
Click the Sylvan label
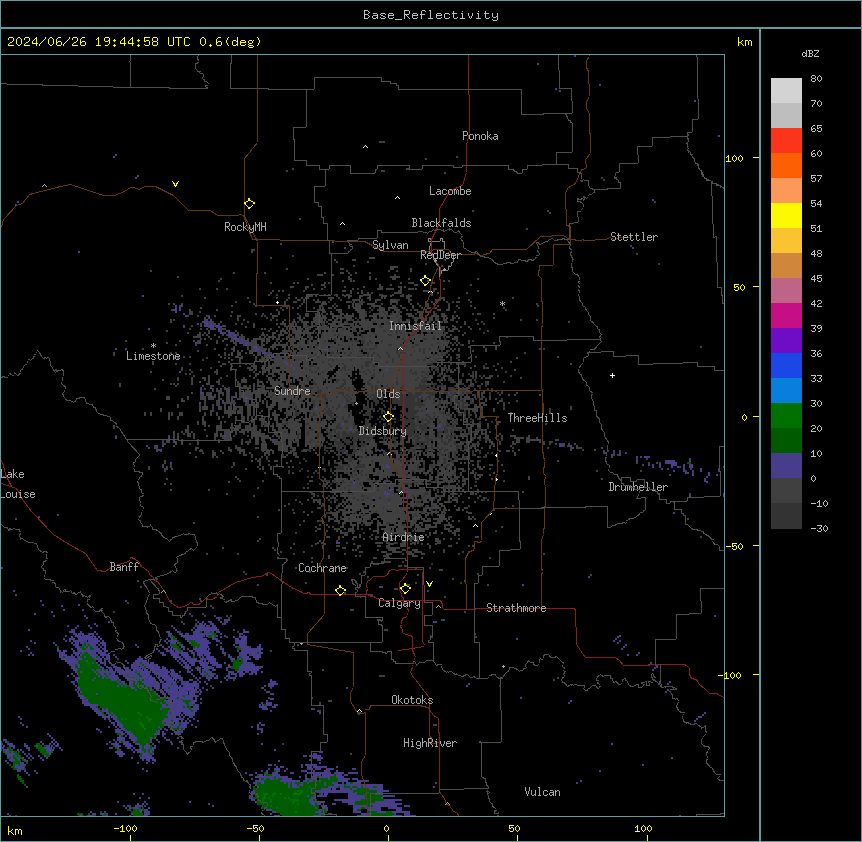tap(390, 245)
